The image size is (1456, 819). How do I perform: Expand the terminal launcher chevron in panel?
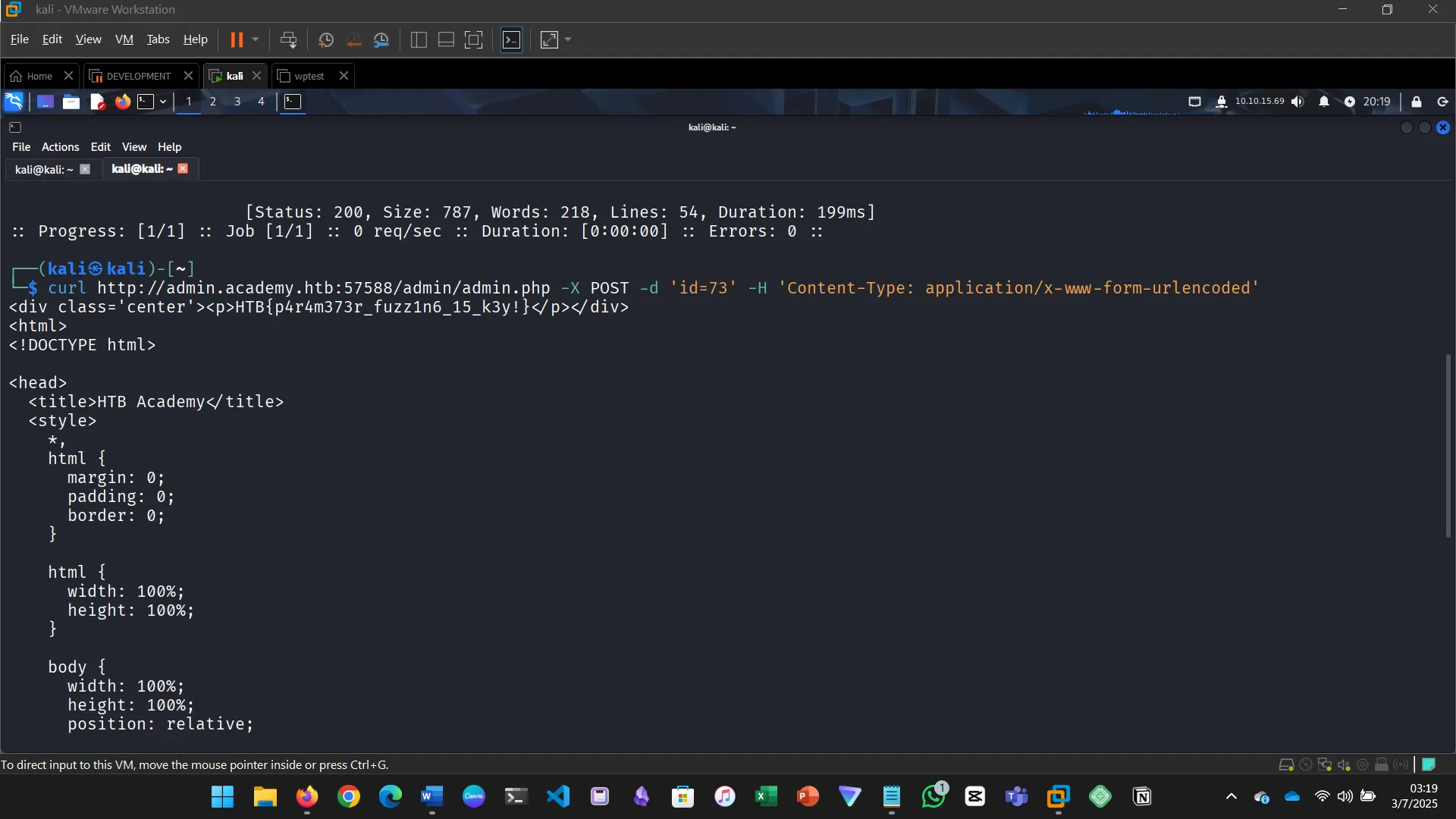pos(162,101)
